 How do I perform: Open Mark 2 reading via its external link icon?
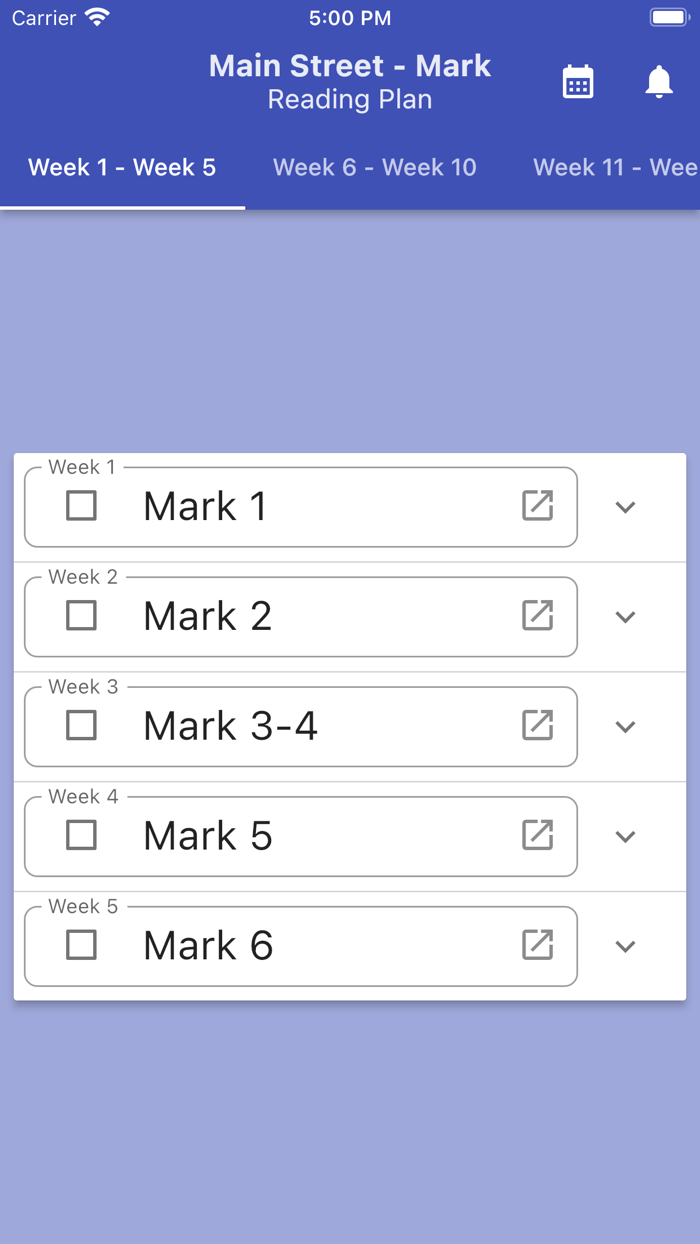coord(539,617)
